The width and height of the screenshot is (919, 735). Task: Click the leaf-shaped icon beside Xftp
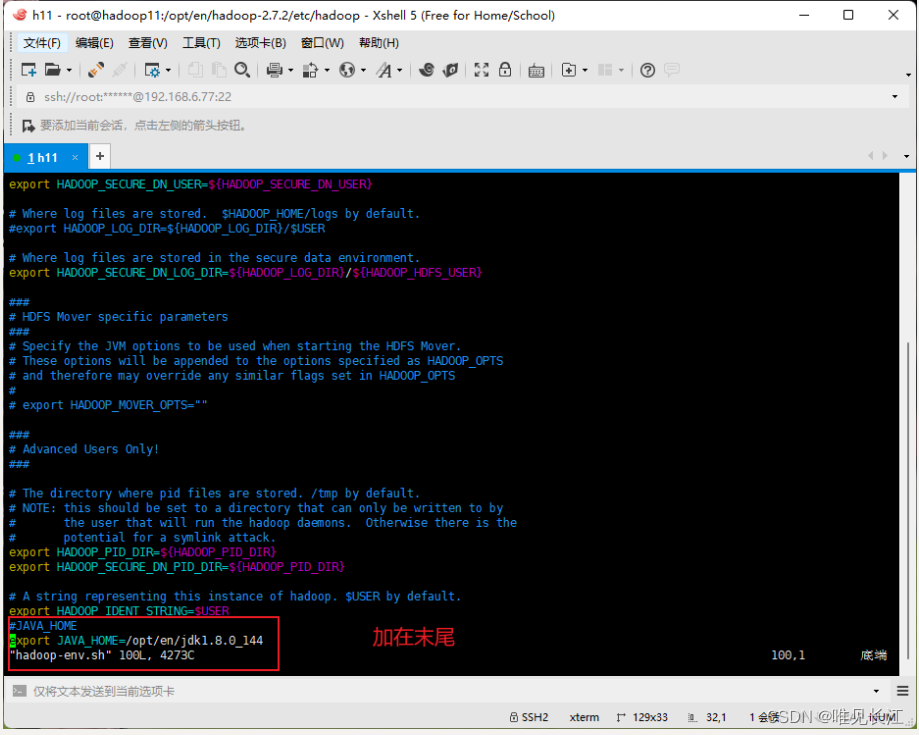(450, 70)
